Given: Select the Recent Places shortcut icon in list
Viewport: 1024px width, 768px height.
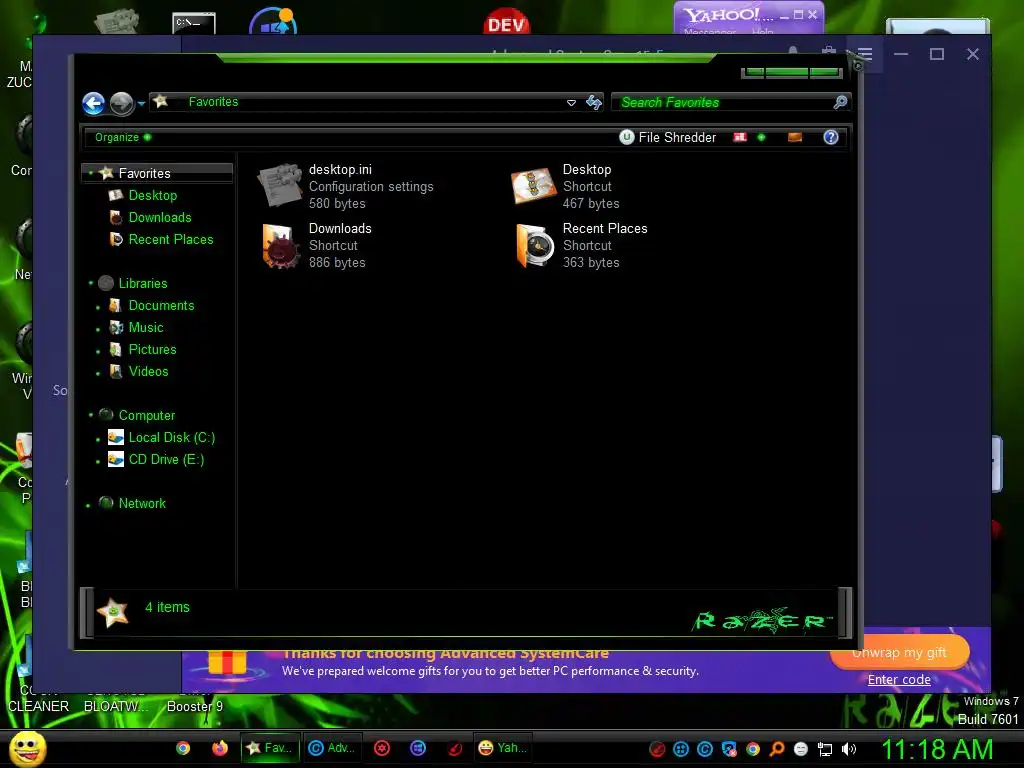Looking at the screenshot, I should click(x=535, y=246).
